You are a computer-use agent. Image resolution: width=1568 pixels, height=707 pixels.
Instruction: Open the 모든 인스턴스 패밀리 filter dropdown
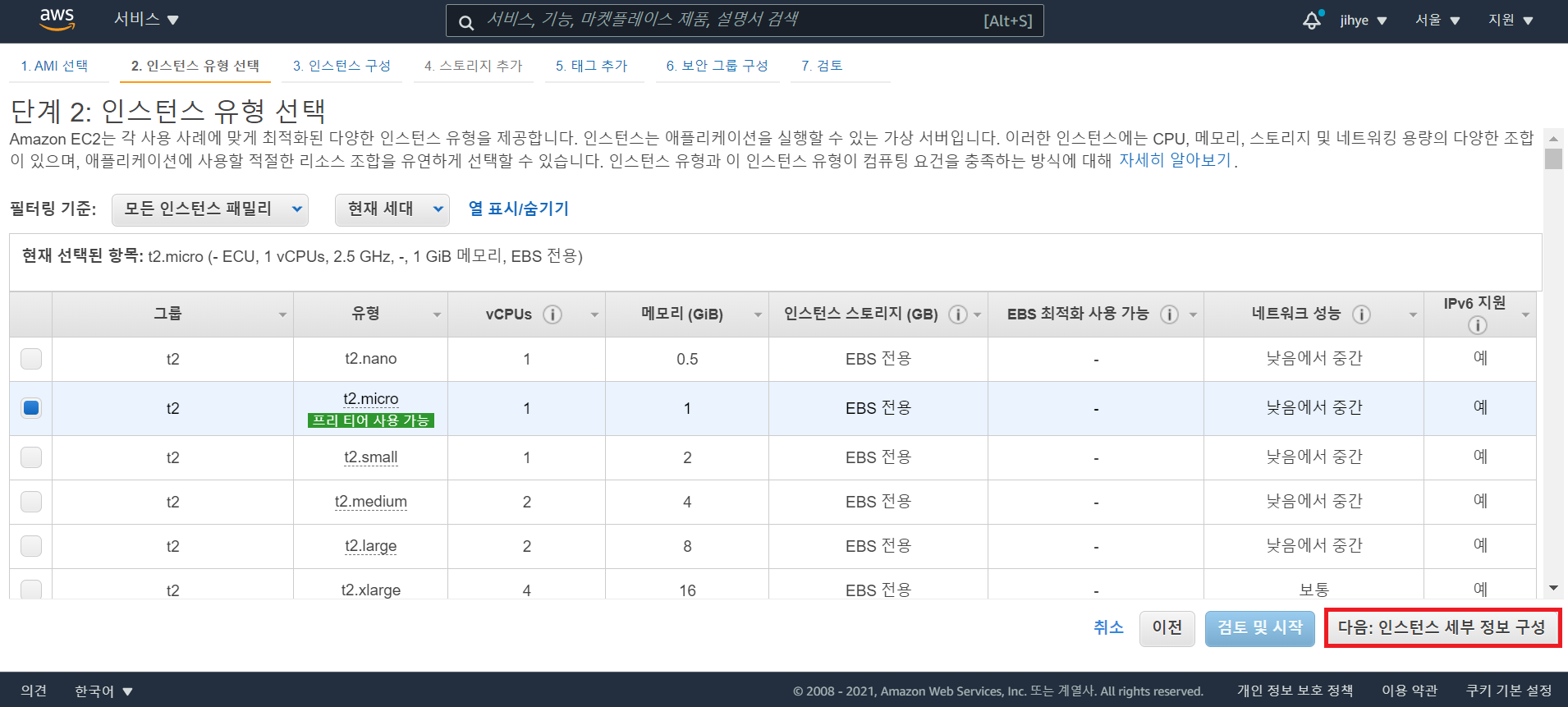(x=210, y=209)
